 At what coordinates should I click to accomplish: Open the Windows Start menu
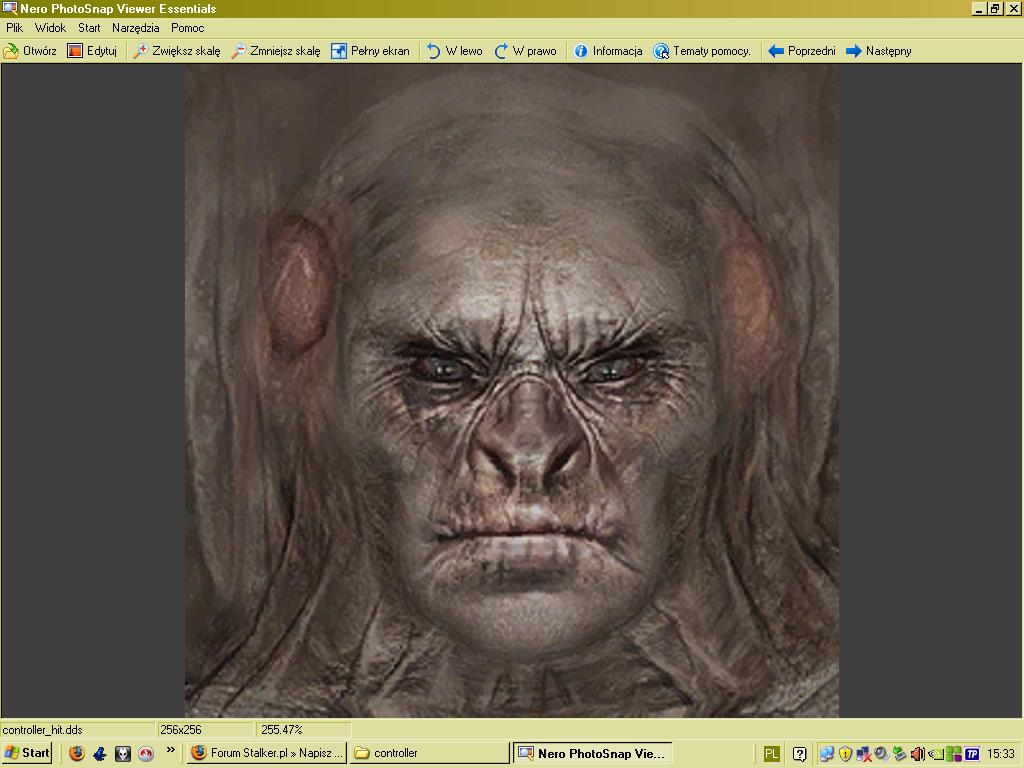point(27,753)
